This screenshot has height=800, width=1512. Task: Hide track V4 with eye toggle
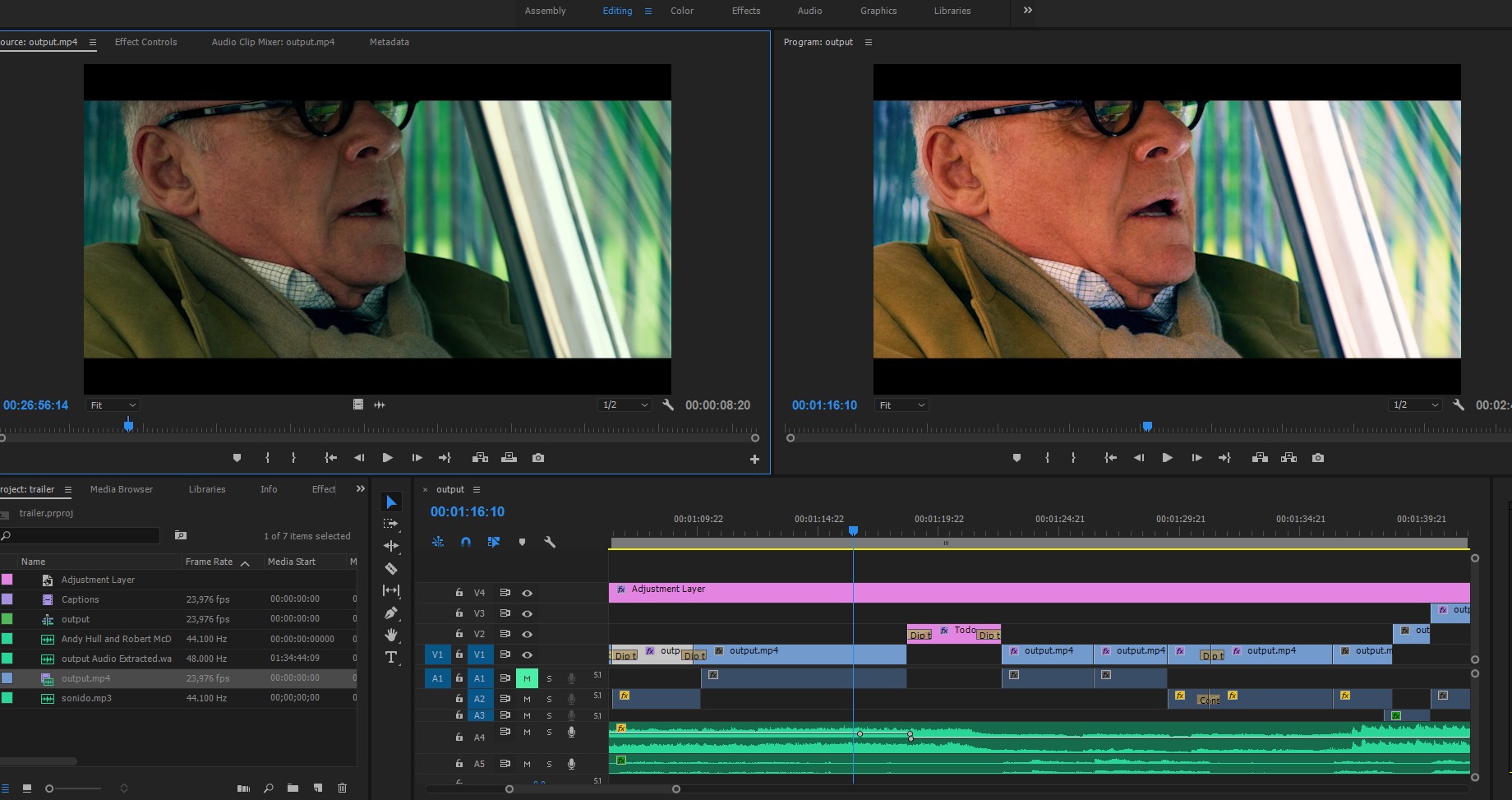(528, 593)
